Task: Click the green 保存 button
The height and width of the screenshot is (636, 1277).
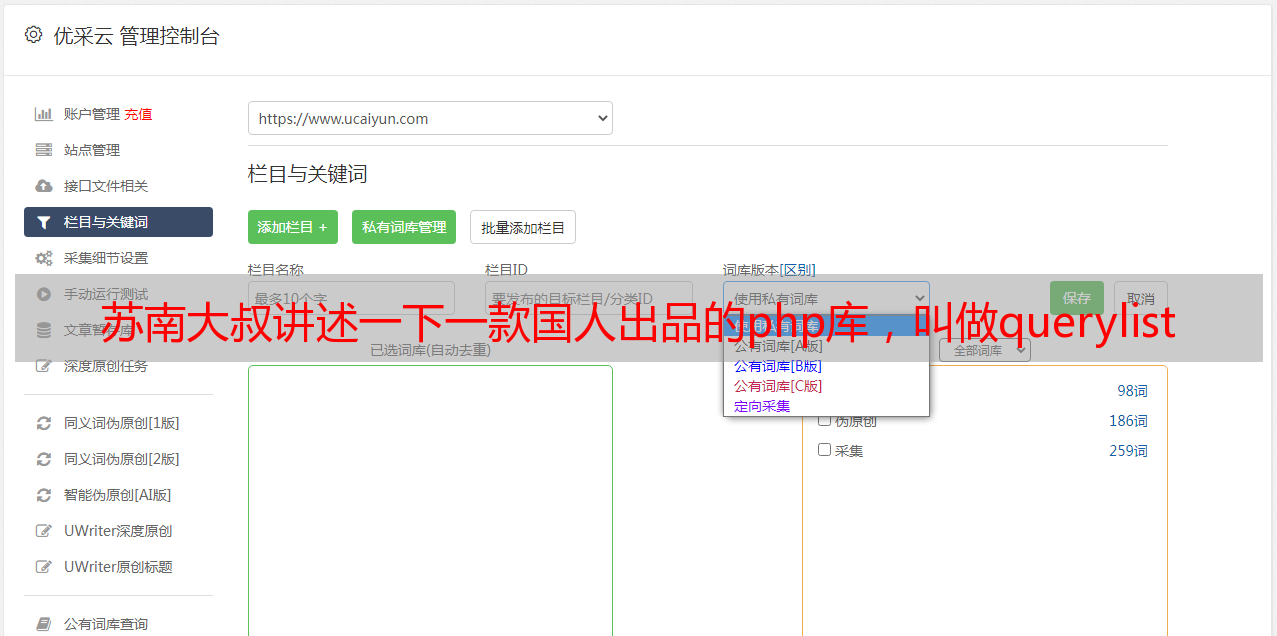Action: click(x=1077, y=298)
